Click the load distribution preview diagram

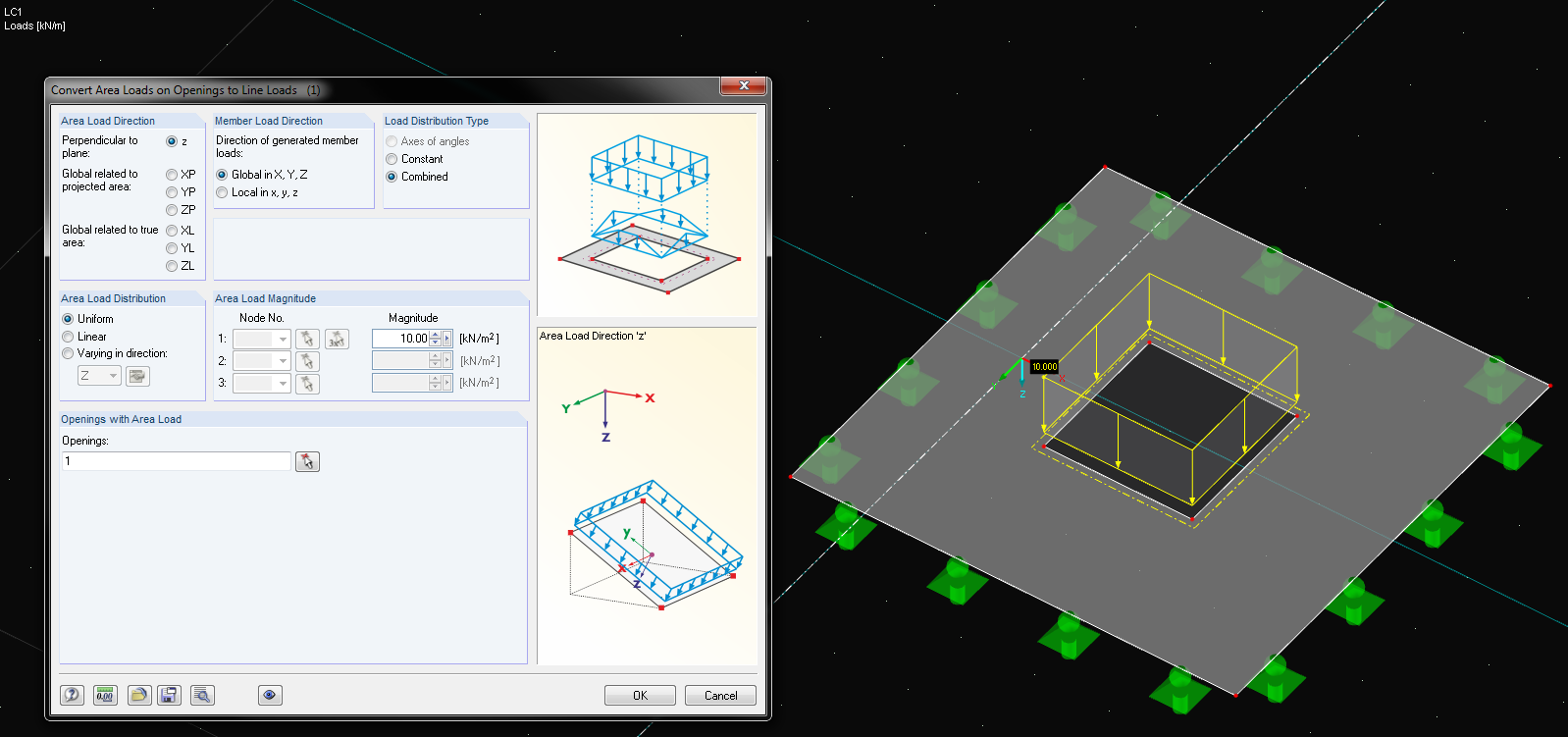tap(648, 215)
